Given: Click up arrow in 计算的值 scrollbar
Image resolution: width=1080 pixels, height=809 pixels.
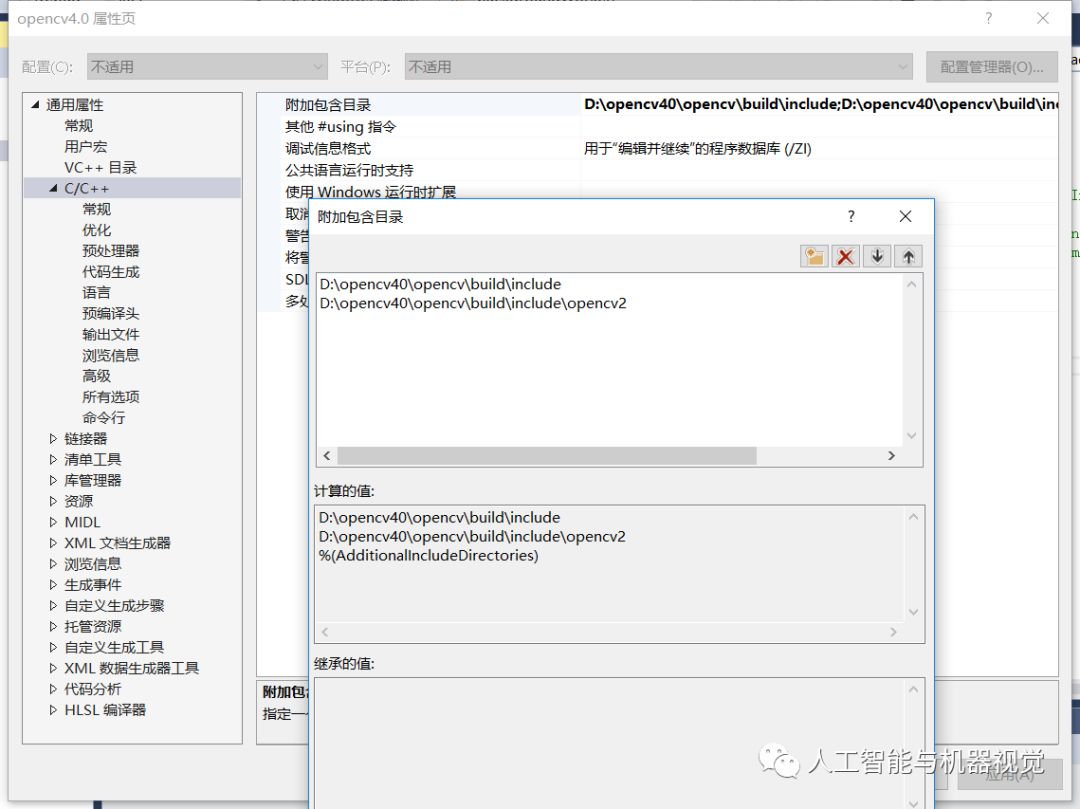Looking at the screenshot, I should [x=913, y=516].
